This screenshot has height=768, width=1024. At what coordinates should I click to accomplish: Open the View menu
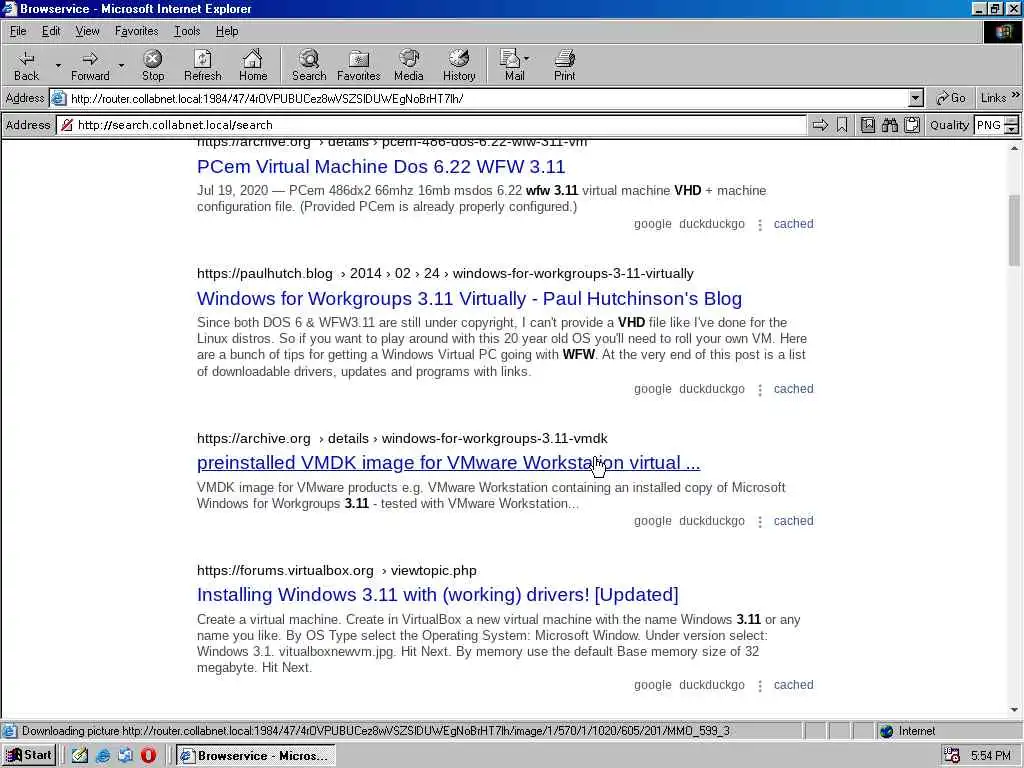87,31
